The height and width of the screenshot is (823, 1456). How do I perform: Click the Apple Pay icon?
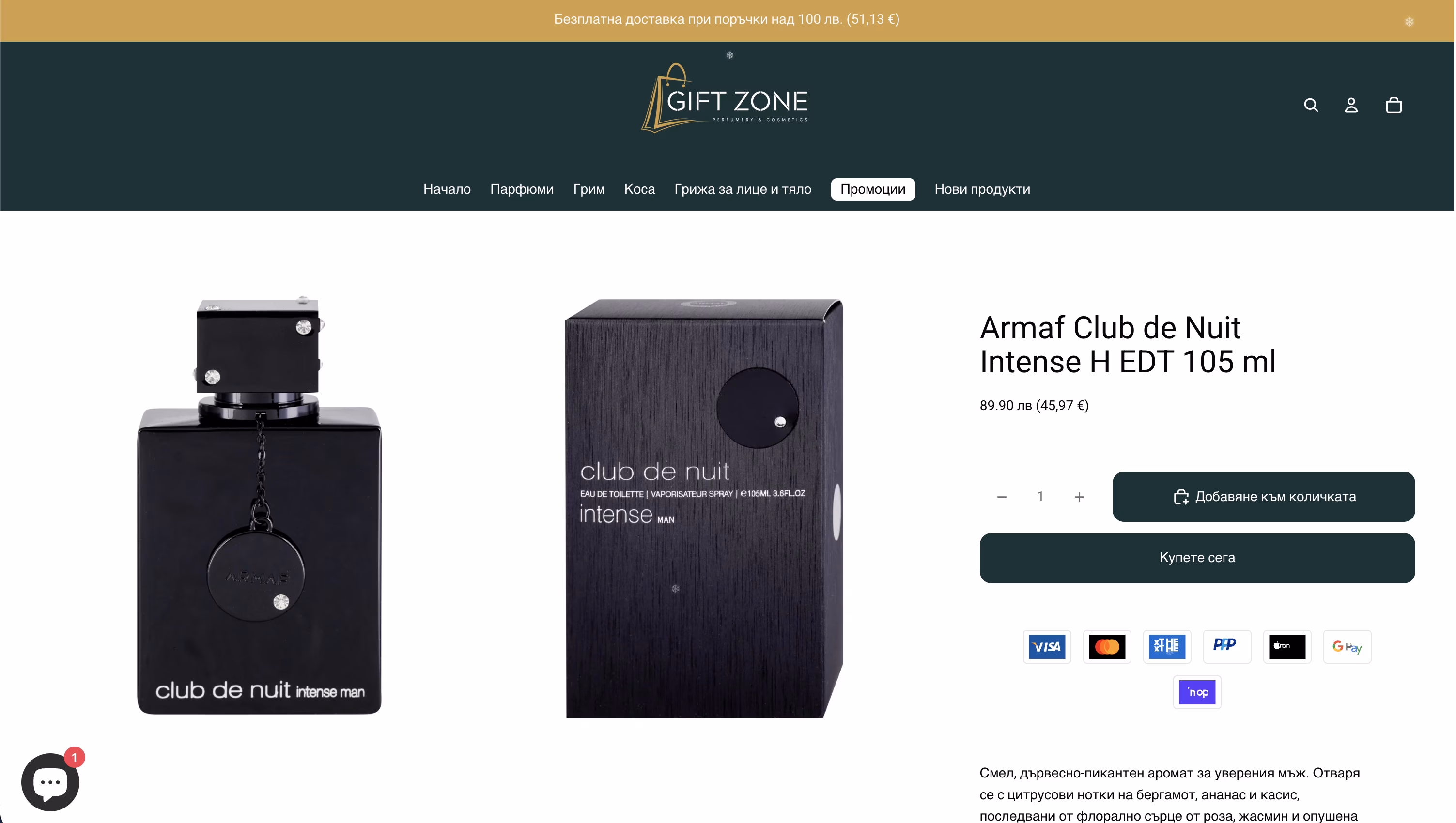[x=1288, y=647]
